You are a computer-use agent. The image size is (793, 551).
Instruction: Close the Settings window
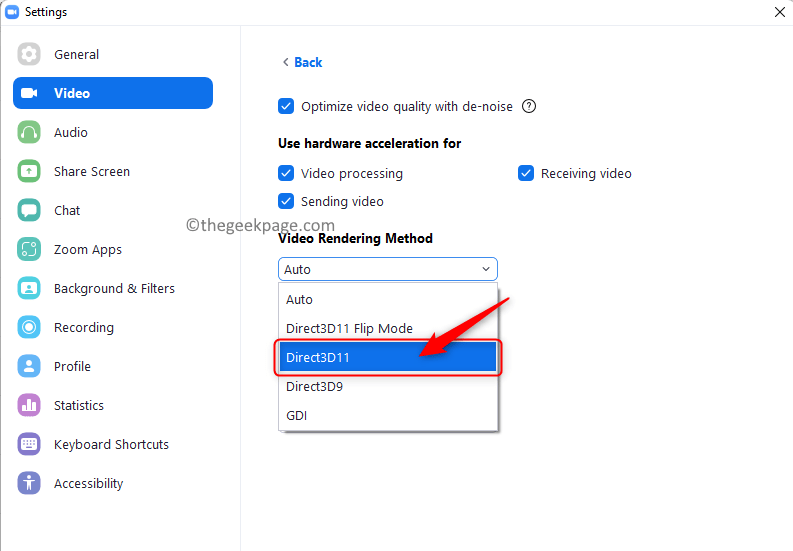pos(779,12)
